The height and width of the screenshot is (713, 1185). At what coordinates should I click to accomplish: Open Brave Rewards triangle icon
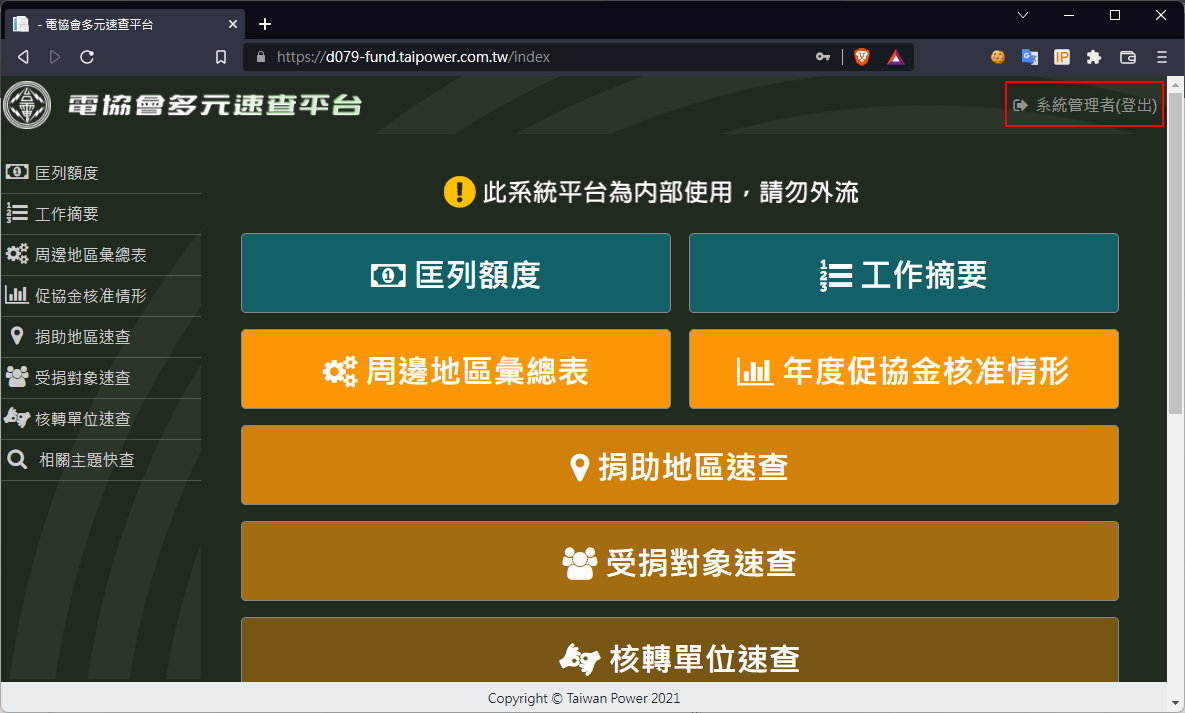click(896, 57)
